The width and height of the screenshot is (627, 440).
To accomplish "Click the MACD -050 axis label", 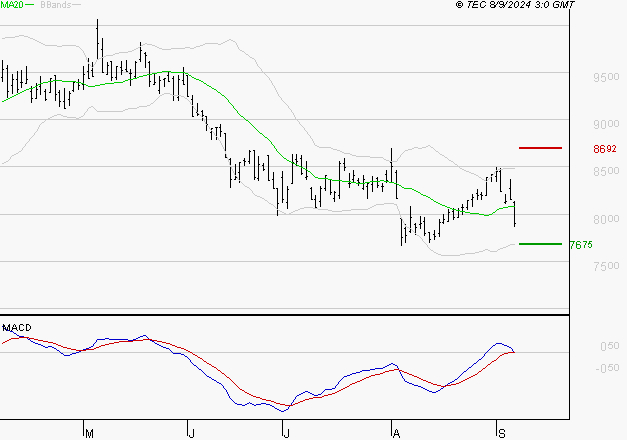I will pos(607,368).
